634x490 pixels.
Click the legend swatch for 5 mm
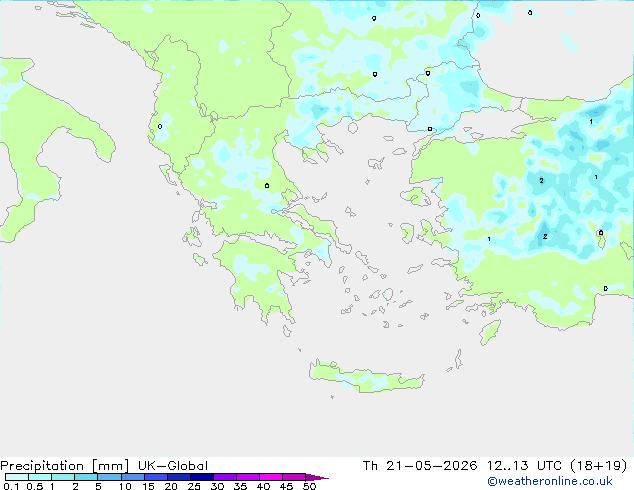(x=109, y=477)
